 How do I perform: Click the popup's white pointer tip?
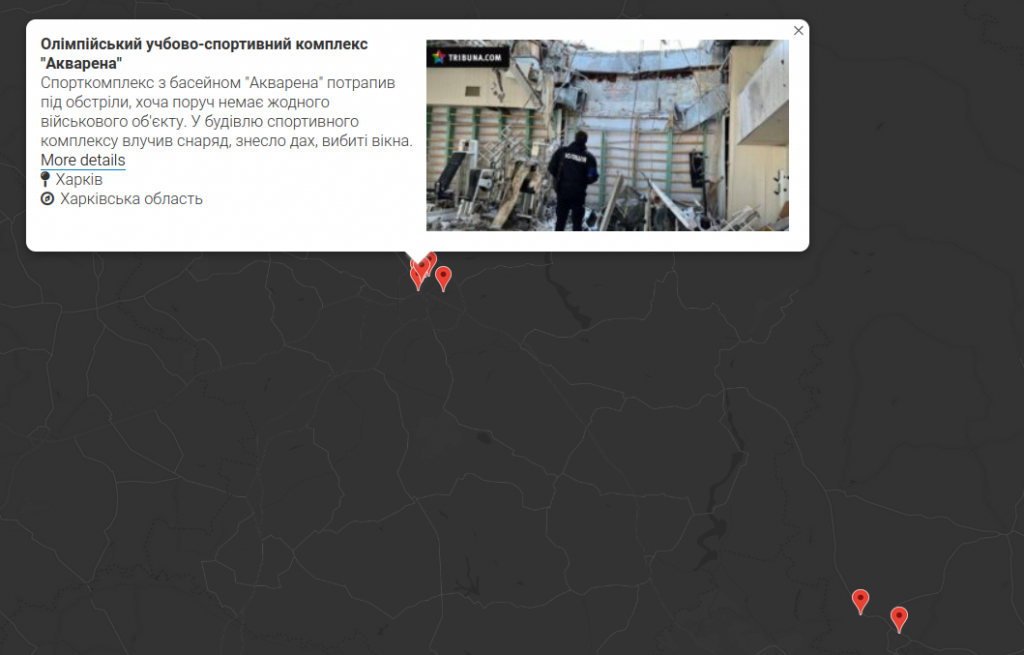(x=418, y=257)
